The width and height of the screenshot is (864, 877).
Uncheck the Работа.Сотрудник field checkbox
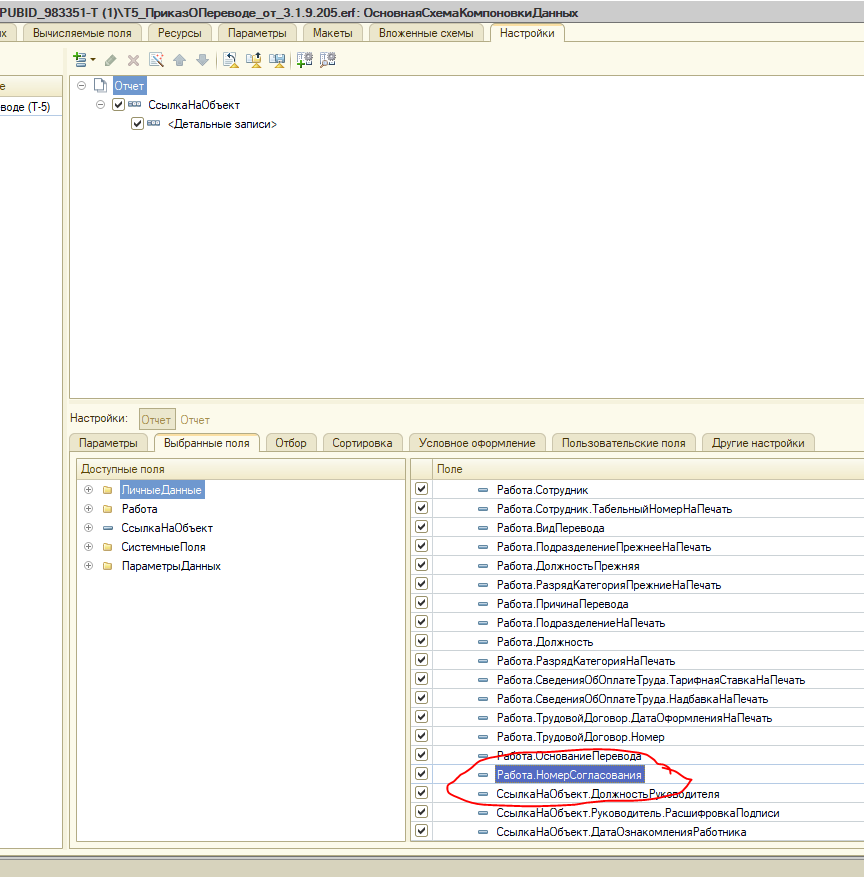[x=422, y=489]
